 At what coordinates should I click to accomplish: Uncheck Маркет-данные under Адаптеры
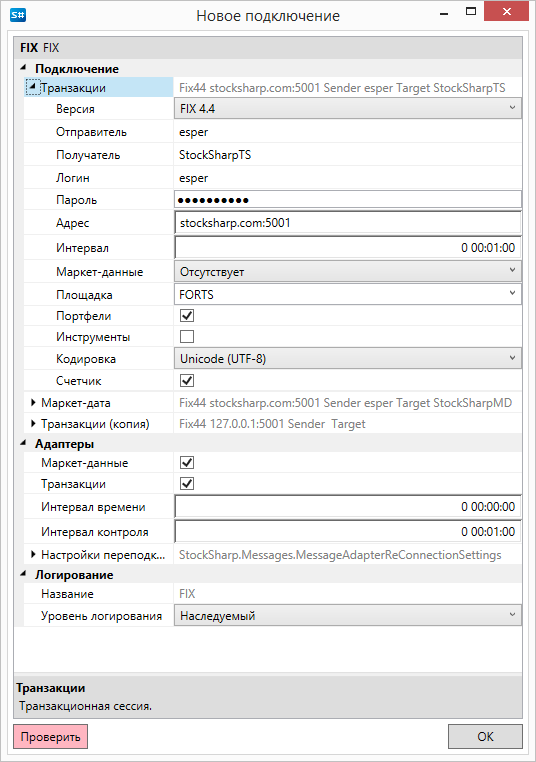tap(187, 463)
